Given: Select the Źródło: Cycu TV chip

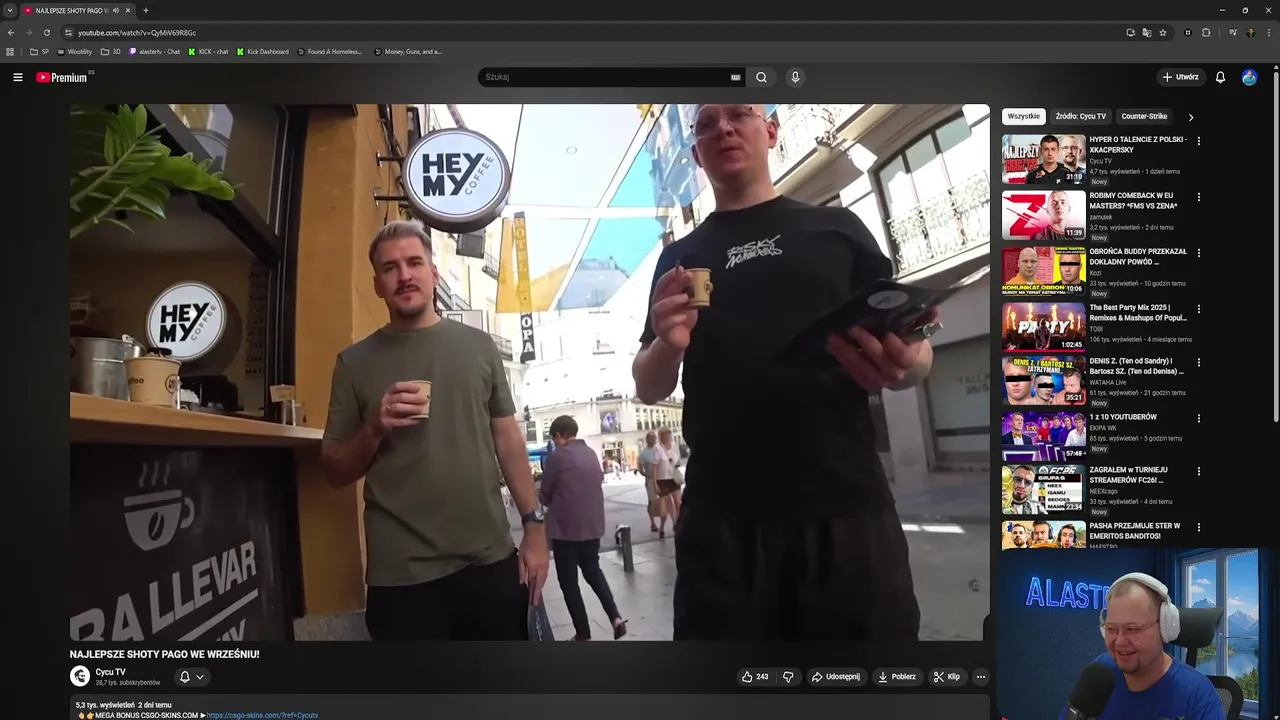Looking at the screenshot, I should pos(1080,117).
